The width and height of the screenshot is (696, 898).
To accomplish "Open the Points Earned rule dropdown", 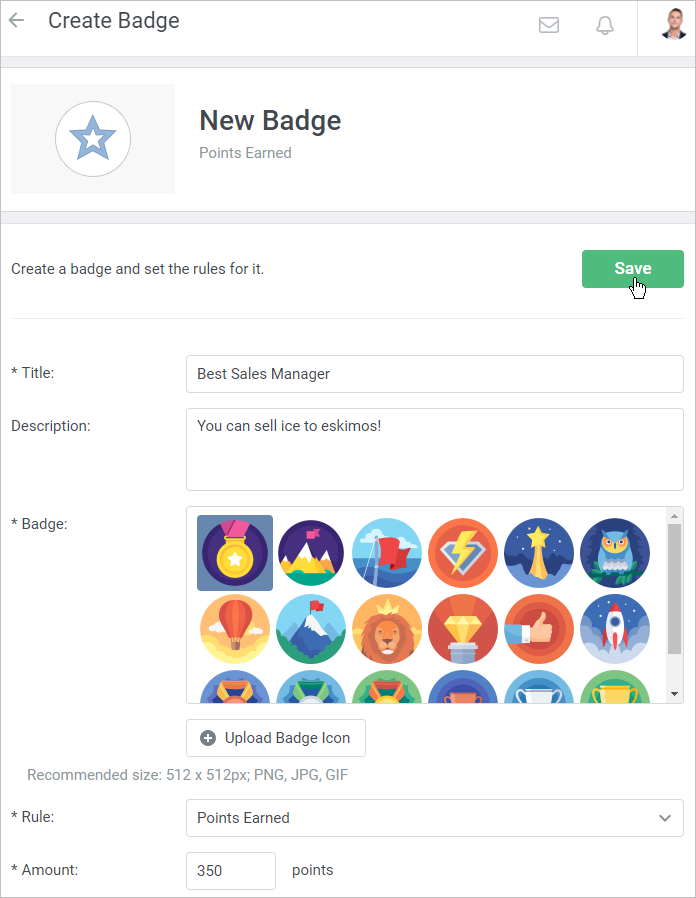I will tap(434, 817).
